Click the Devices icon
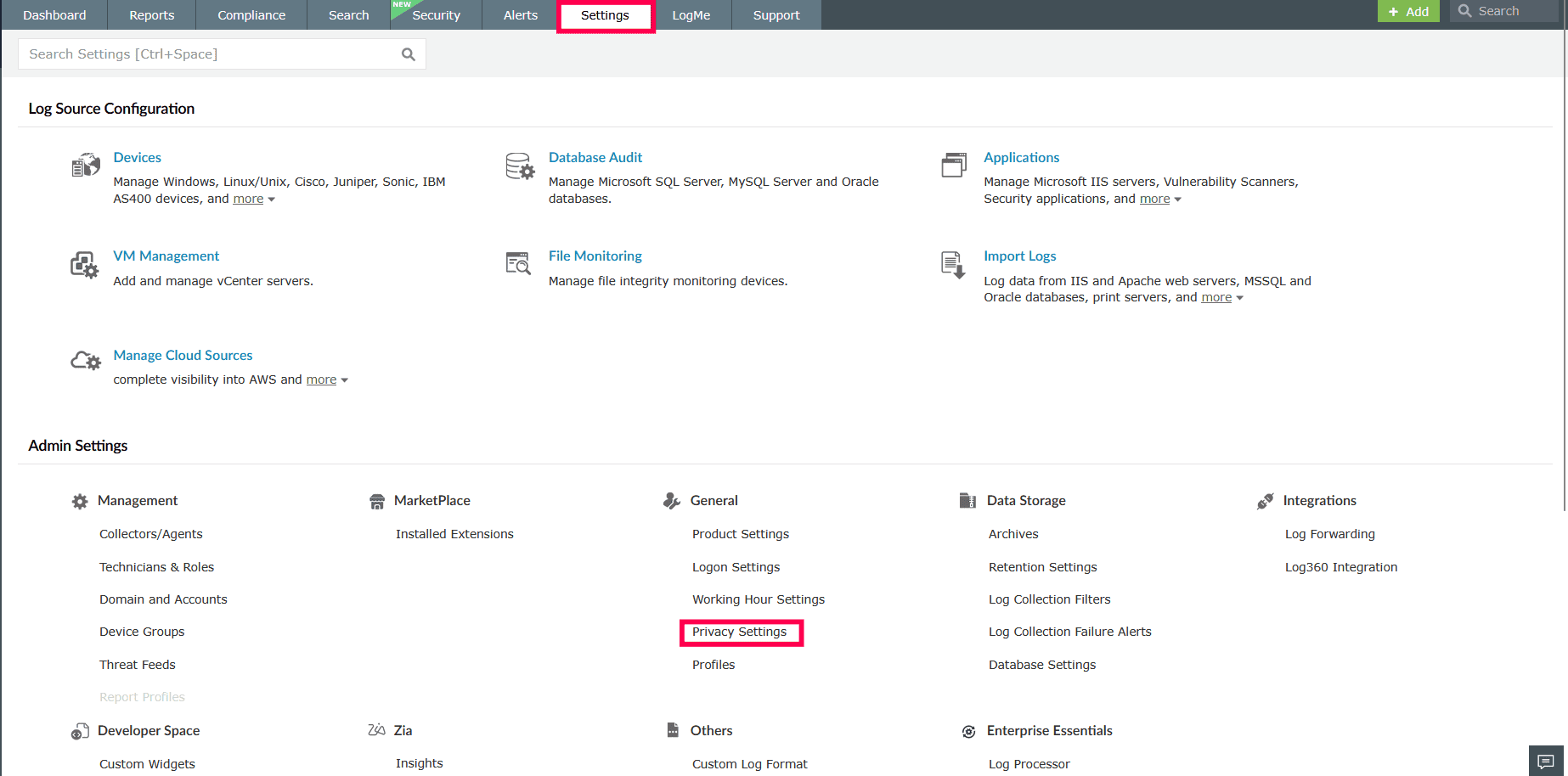Screen dimensions: 1568x776 [85, 166]
